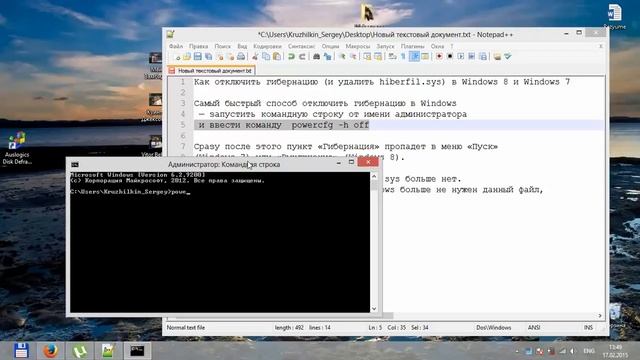This screenshot has height=360, width=640.
Task: Open the Поиск menu
Action: coord(222,46)
